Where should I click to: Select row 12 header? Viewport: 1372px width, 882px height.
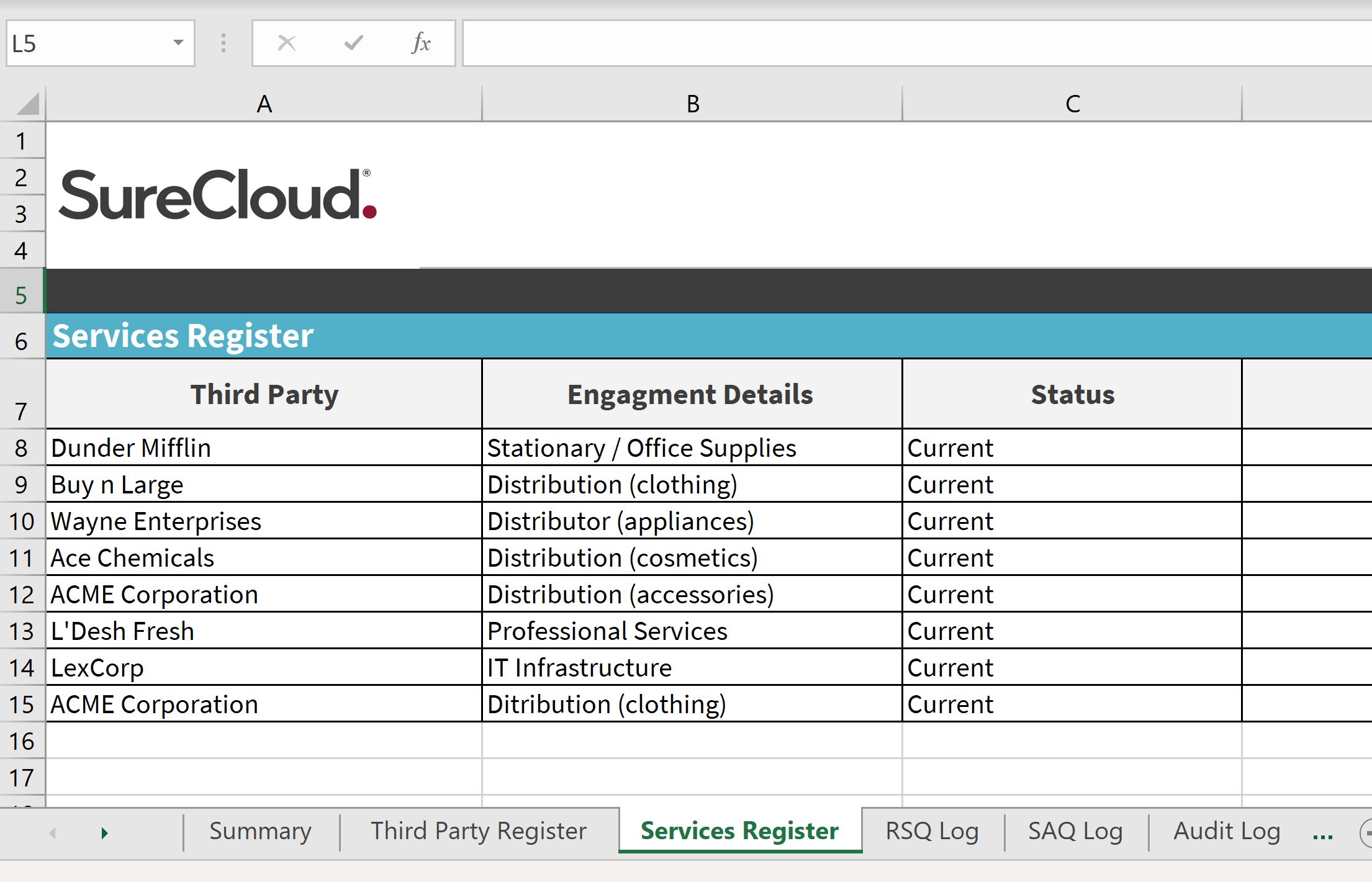coord(22,594)
